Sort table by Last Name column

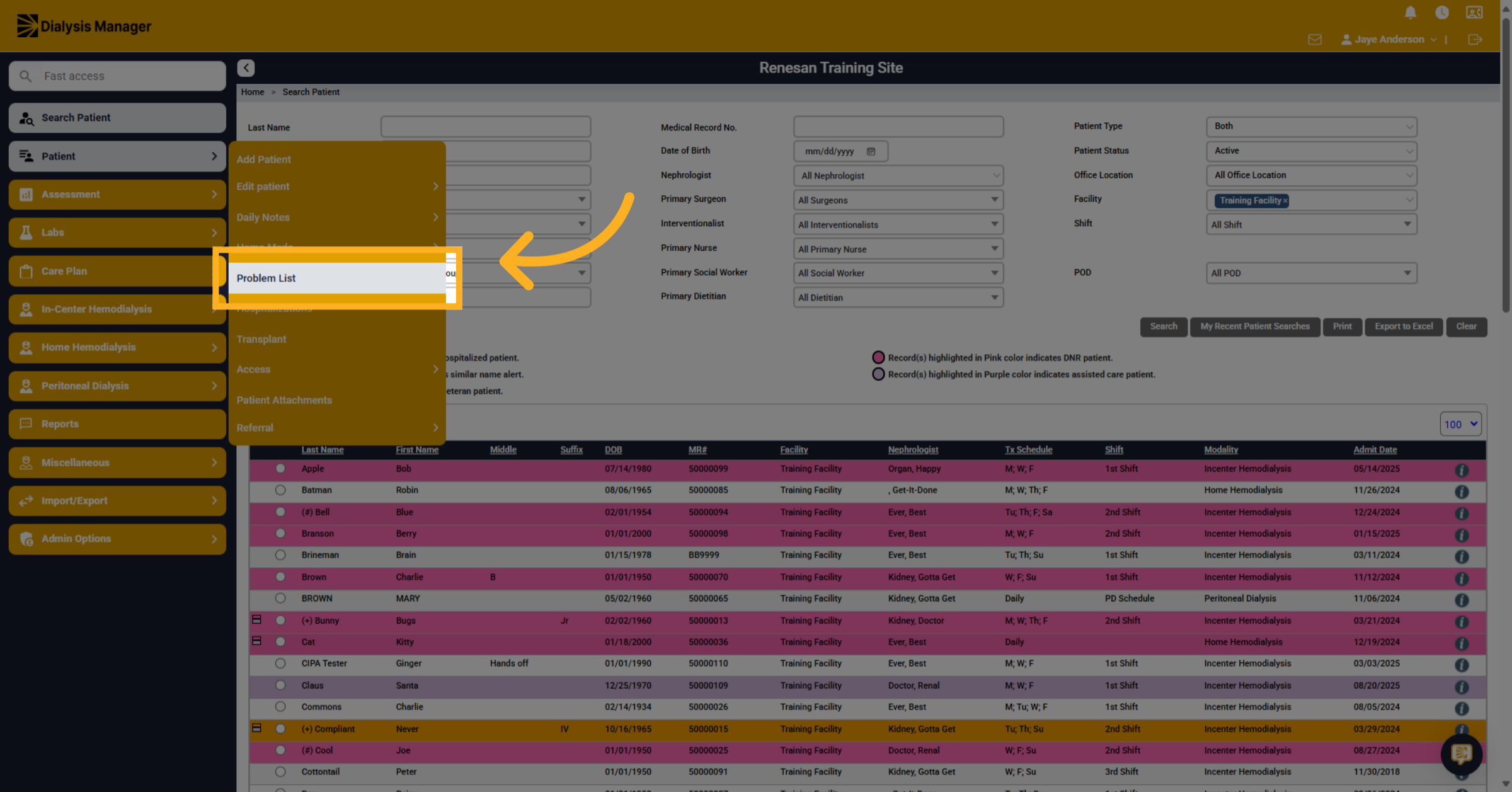(323, 450)
